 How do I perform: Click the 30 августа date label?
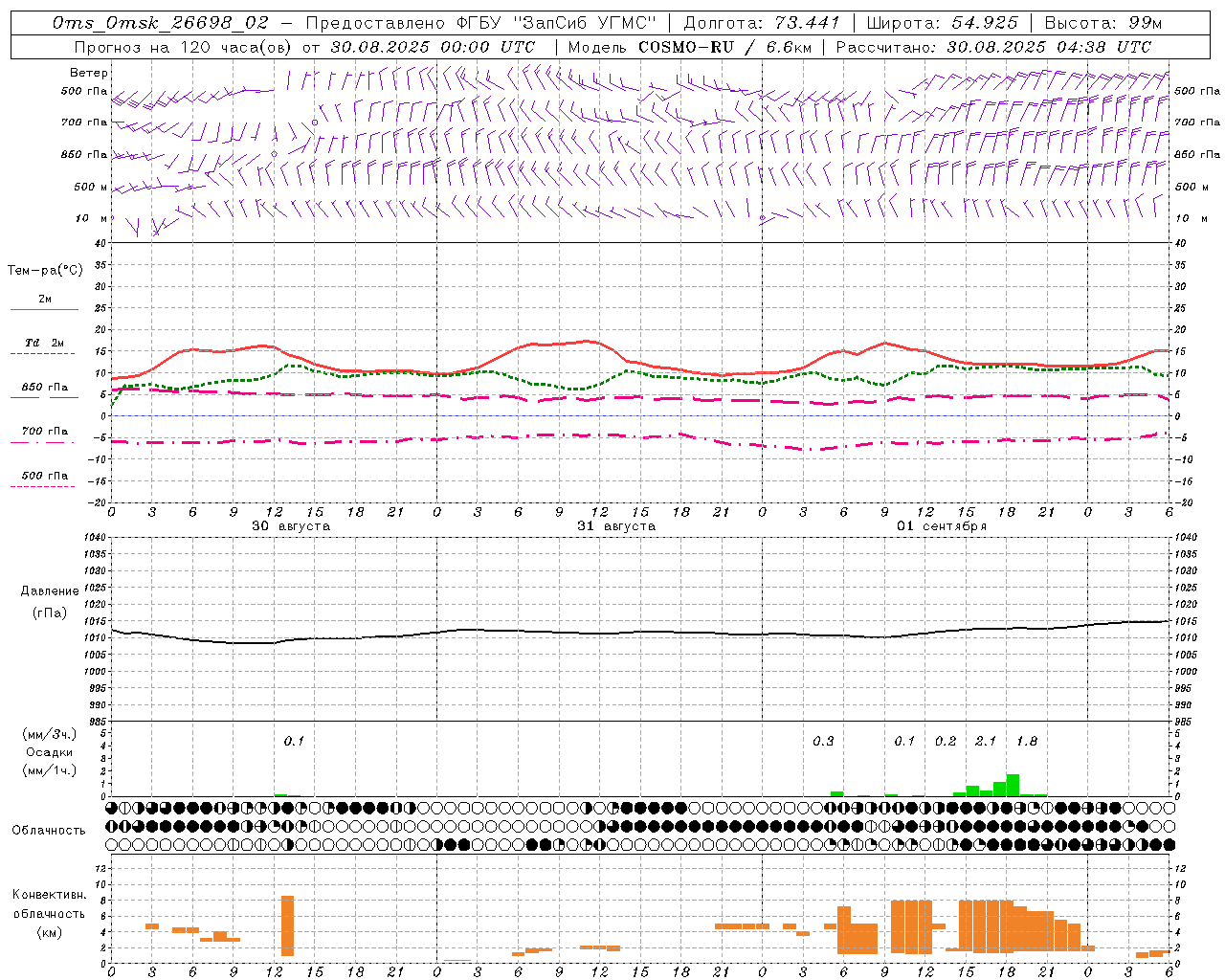click(x=291, y=526)
